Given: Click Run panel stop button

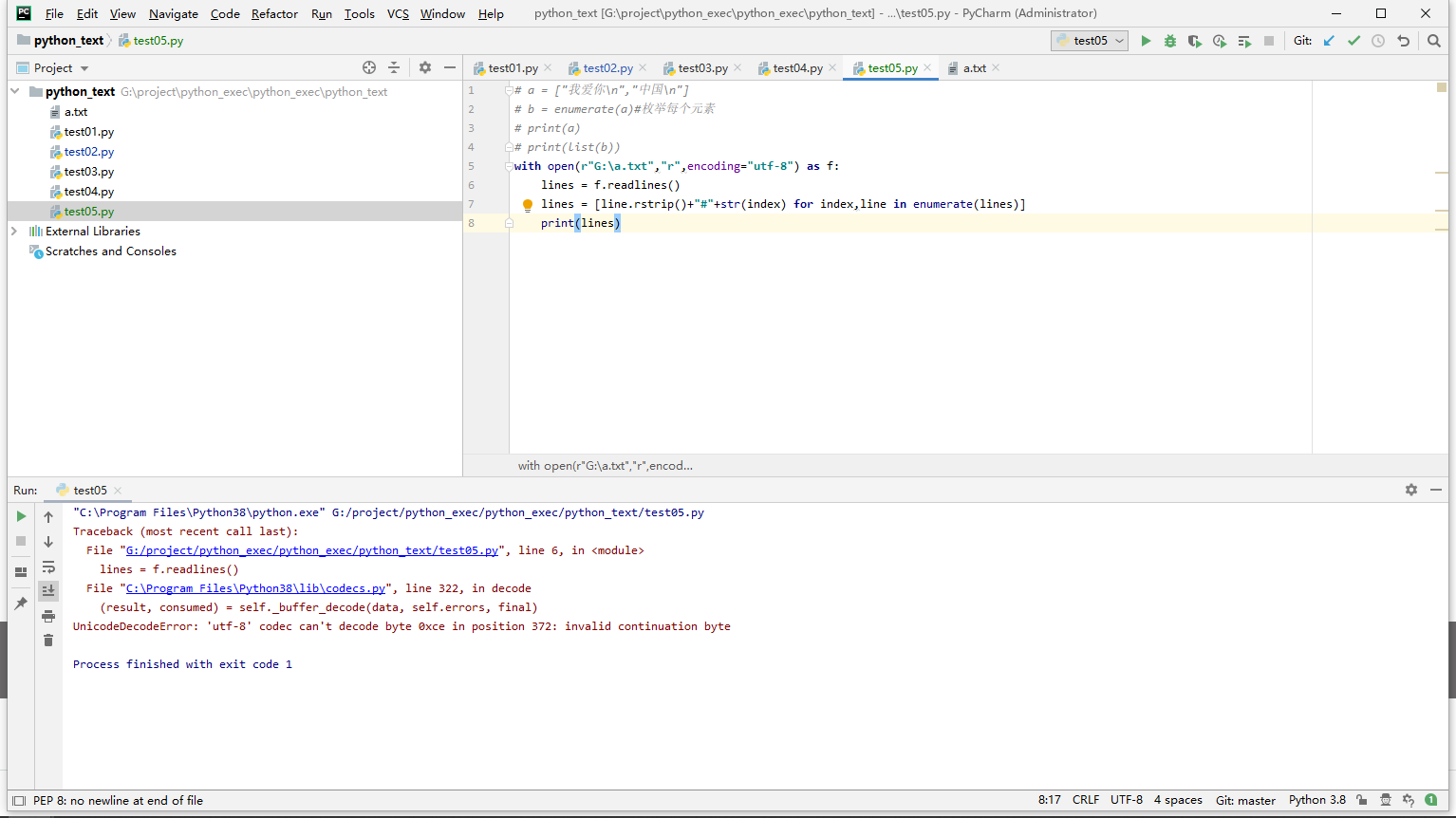Looking at the screenshot, I should [21, 541].
